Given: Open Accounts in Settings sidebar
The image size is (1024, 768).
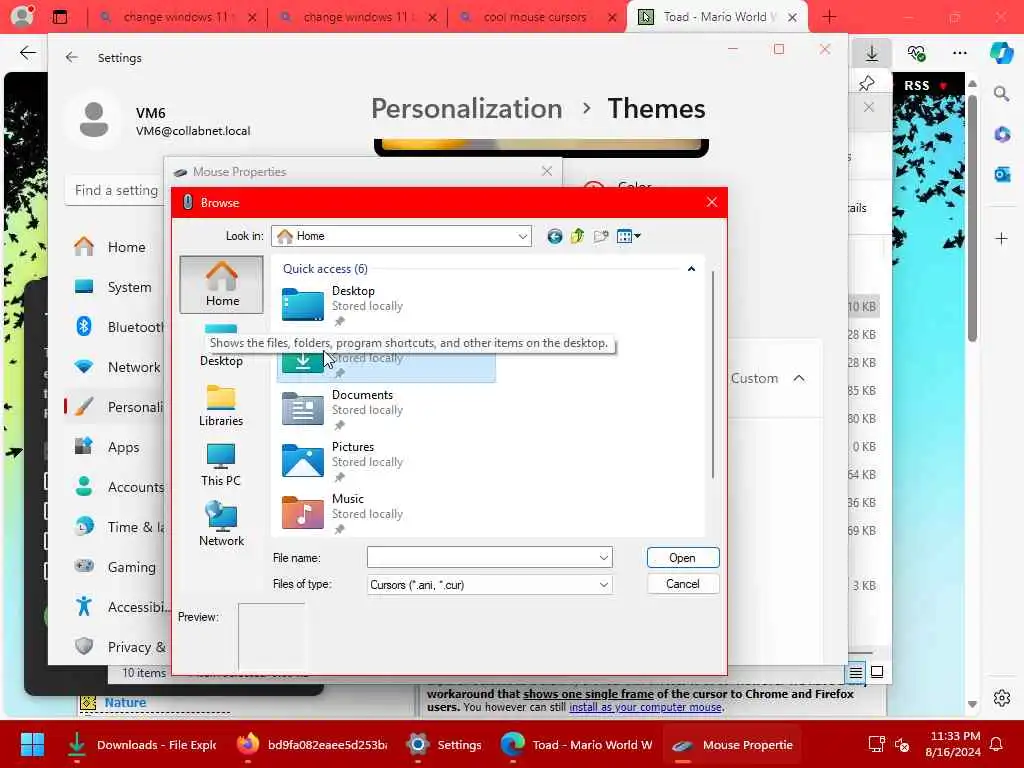Looking at the screenshot, I should tap(116, 487).
